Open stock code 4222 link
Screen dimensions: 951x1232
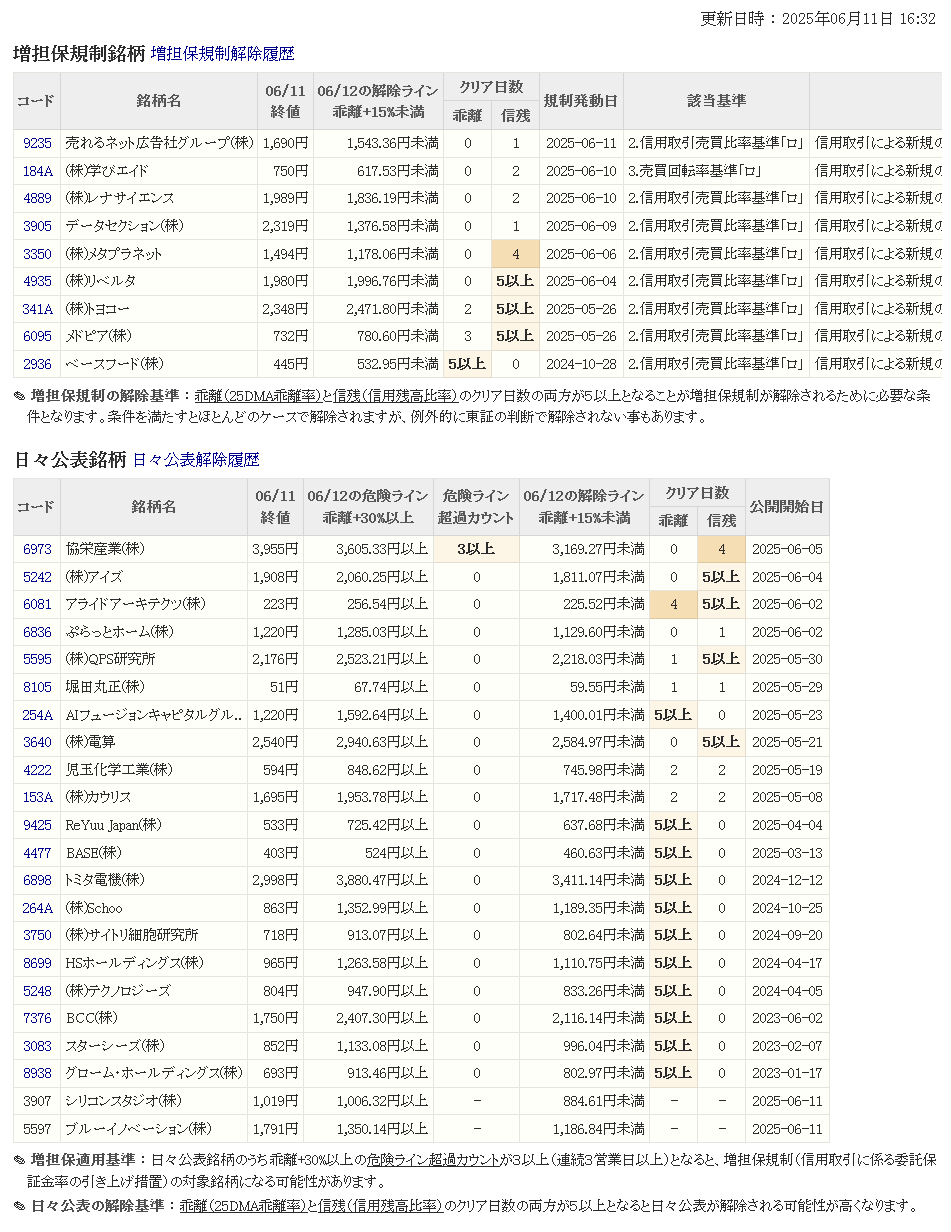tap(37, 770)
